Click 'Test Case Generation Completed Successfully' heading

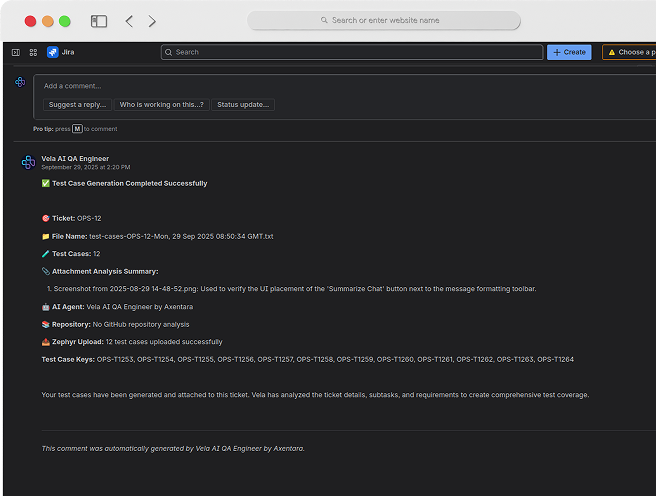coord(130,183)
